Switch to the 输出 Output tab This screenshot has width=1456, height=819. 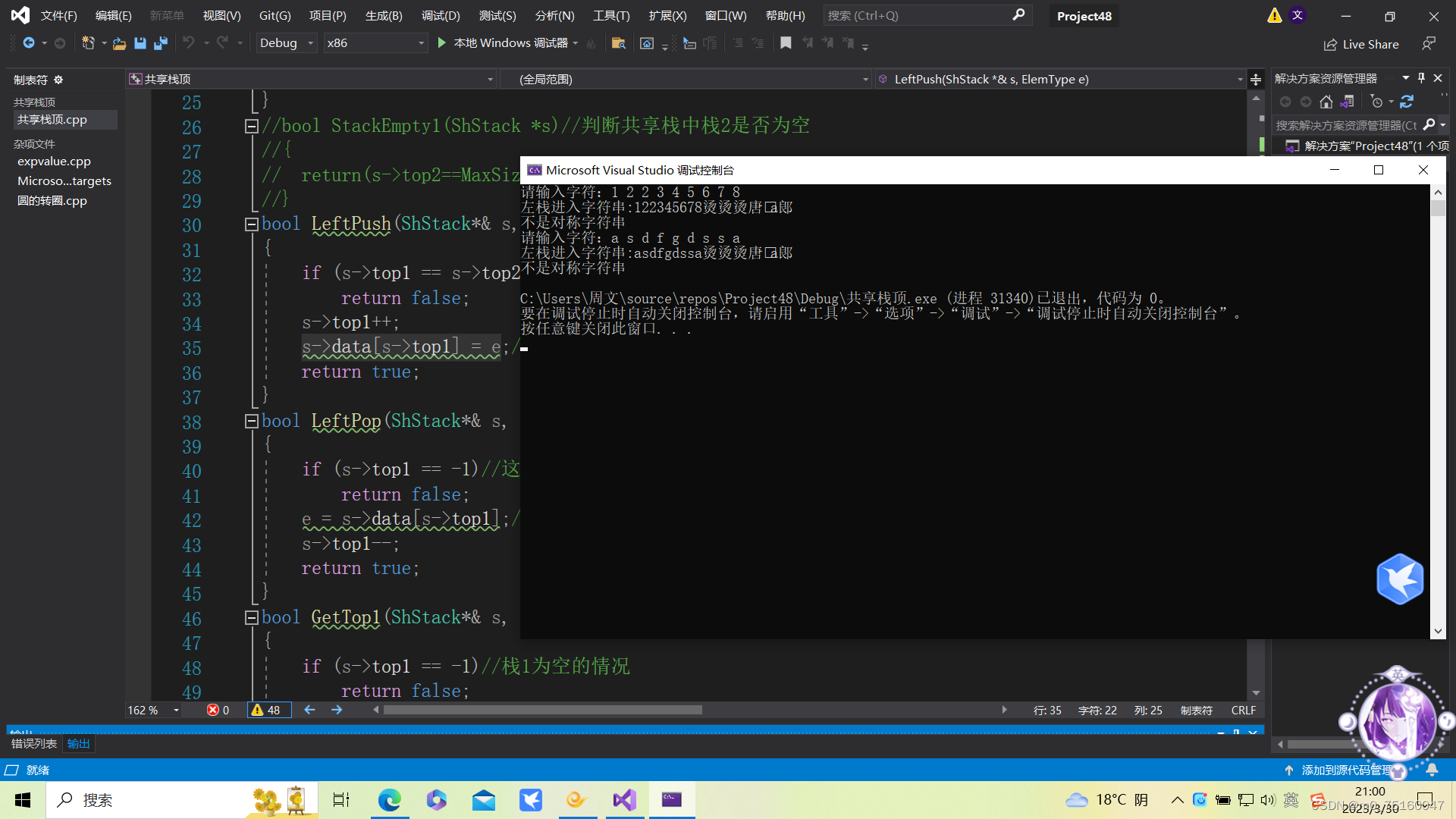pyautogui.click(x=78, y=743)
